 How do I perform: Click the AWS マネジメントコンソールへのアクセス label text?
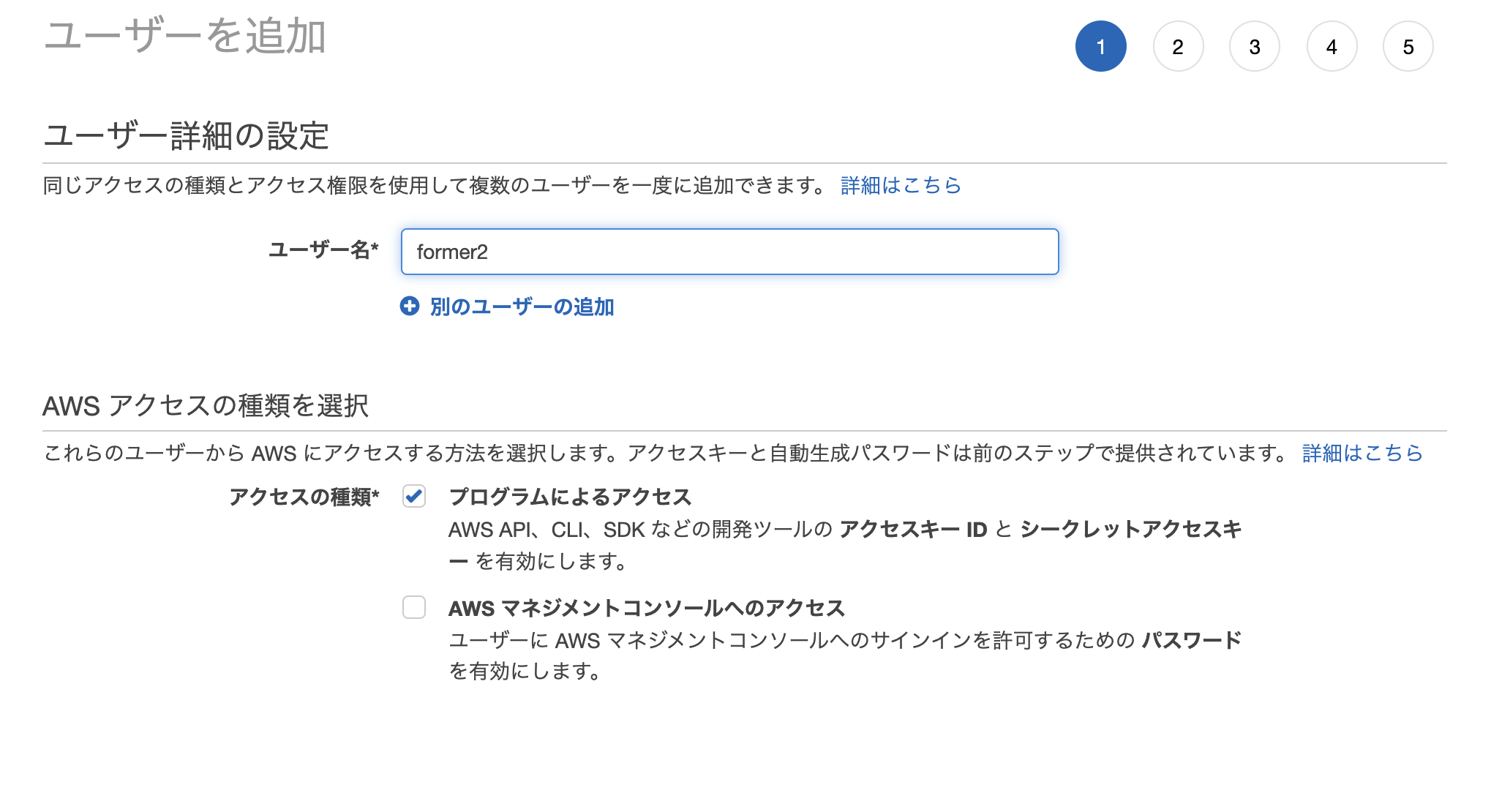coord(647,608)
